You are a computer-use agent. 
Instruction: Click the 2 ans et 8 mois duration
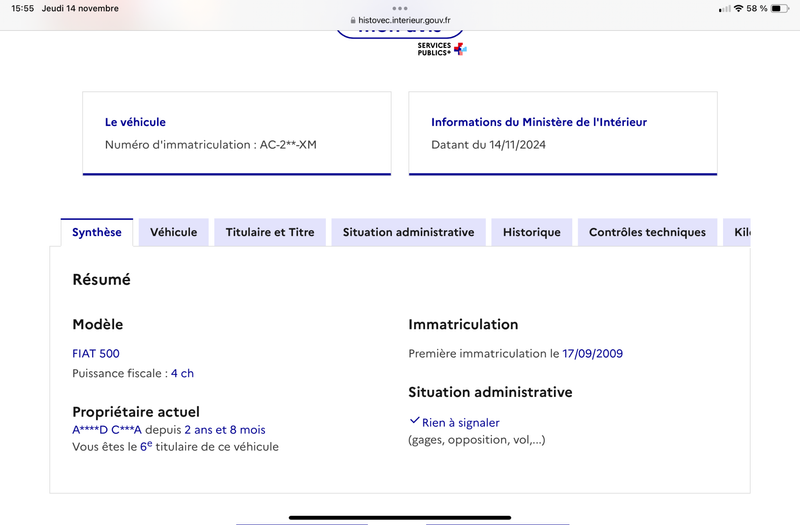pos(225,430)
